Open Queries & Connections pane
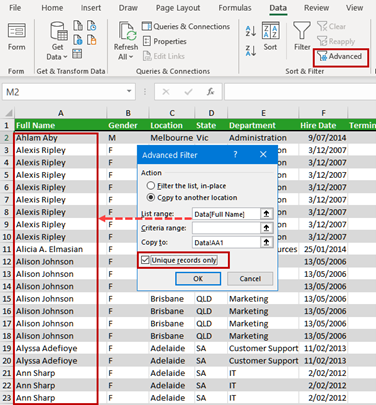Screen dimensions: 376x405 pyautogui.click(x=186, y=26)
